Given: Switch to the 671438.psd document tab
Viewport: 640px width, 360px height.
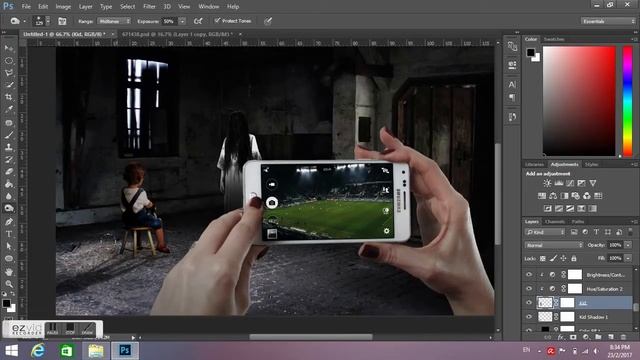Looking at the screenshot, I should click(178, 34).
